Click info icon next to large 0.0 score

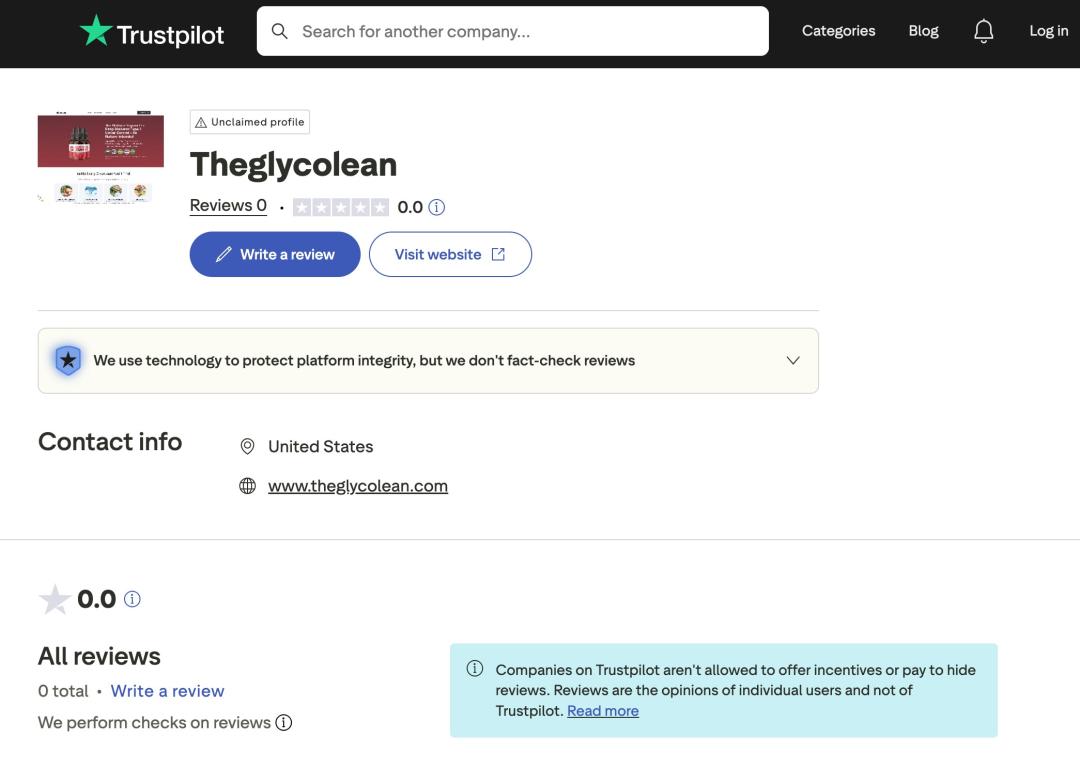[x=132, y=599]
